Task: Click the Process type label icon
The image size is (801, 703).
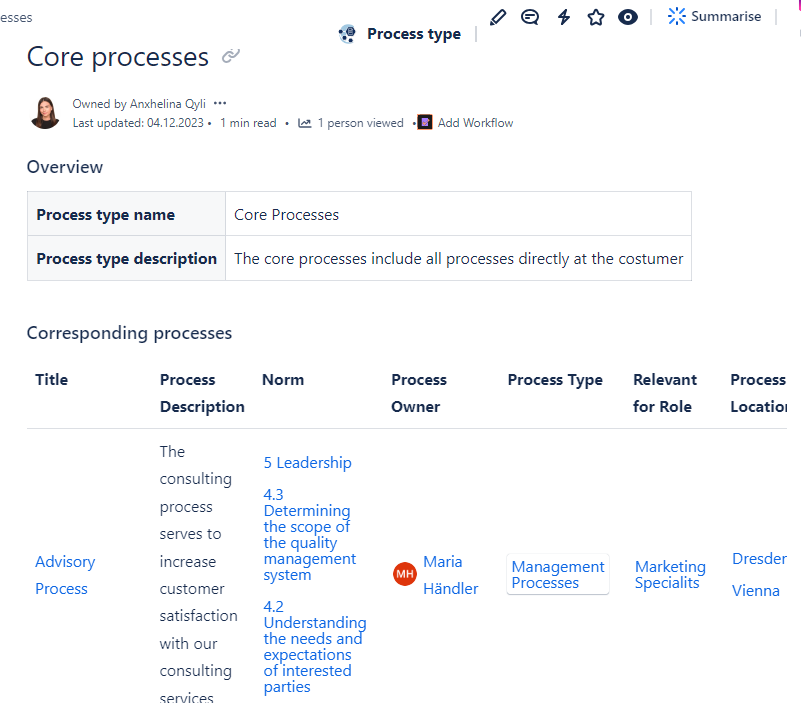Action: pos(347,34)
